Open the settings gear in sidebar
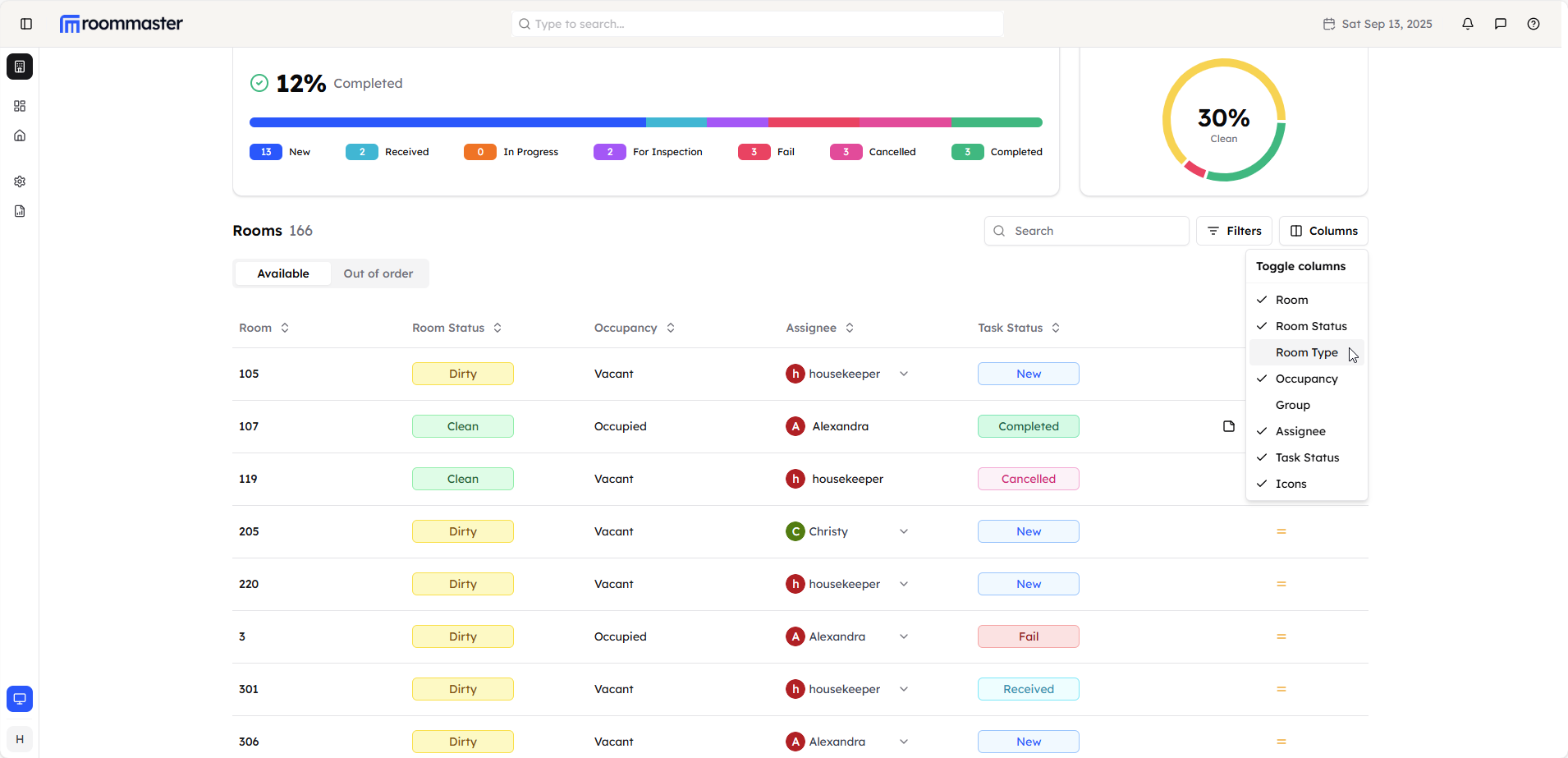The height and width of the screenshot is (758, 1568). [20, 181]
